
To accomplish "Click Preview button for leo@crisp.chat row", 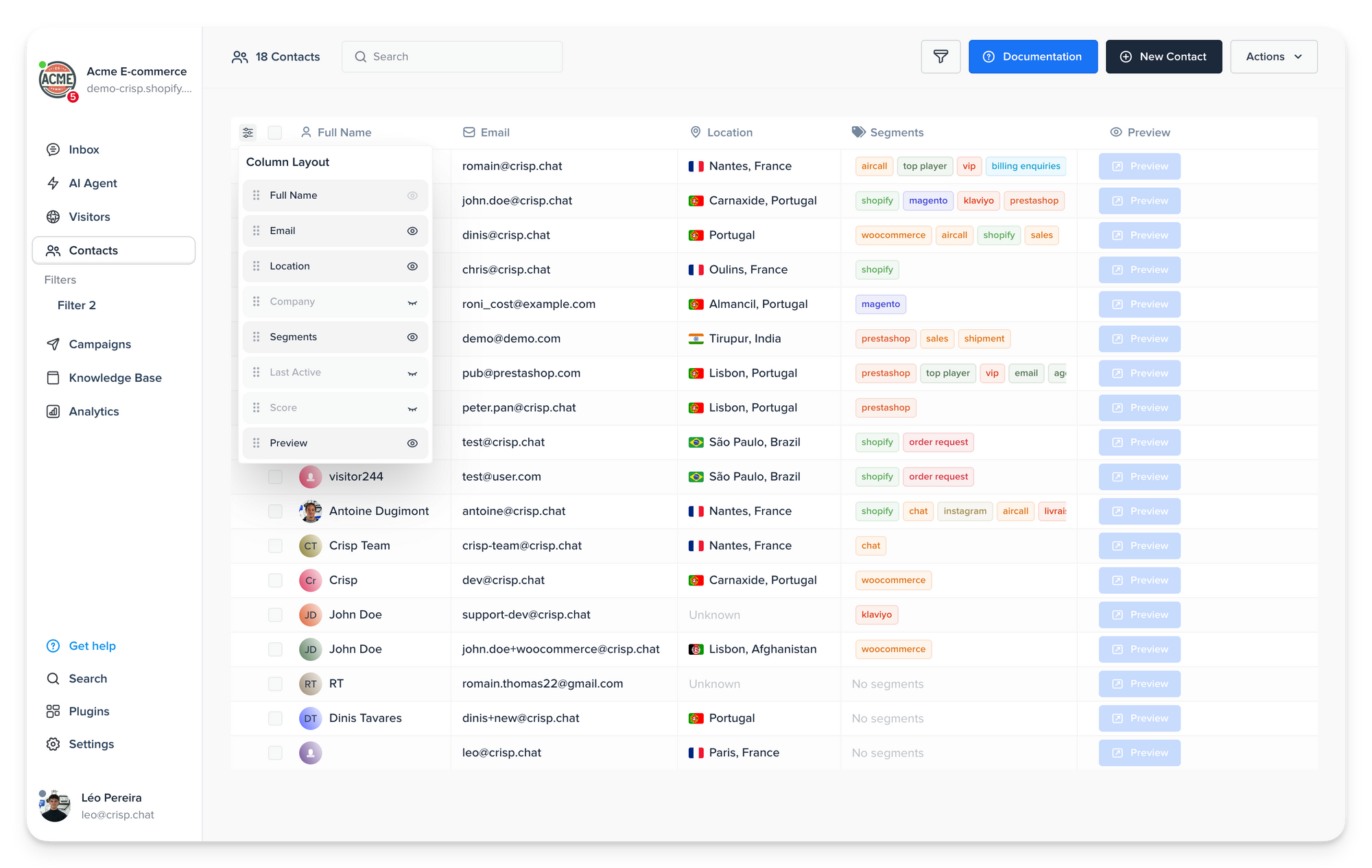I will (1139, 753).
